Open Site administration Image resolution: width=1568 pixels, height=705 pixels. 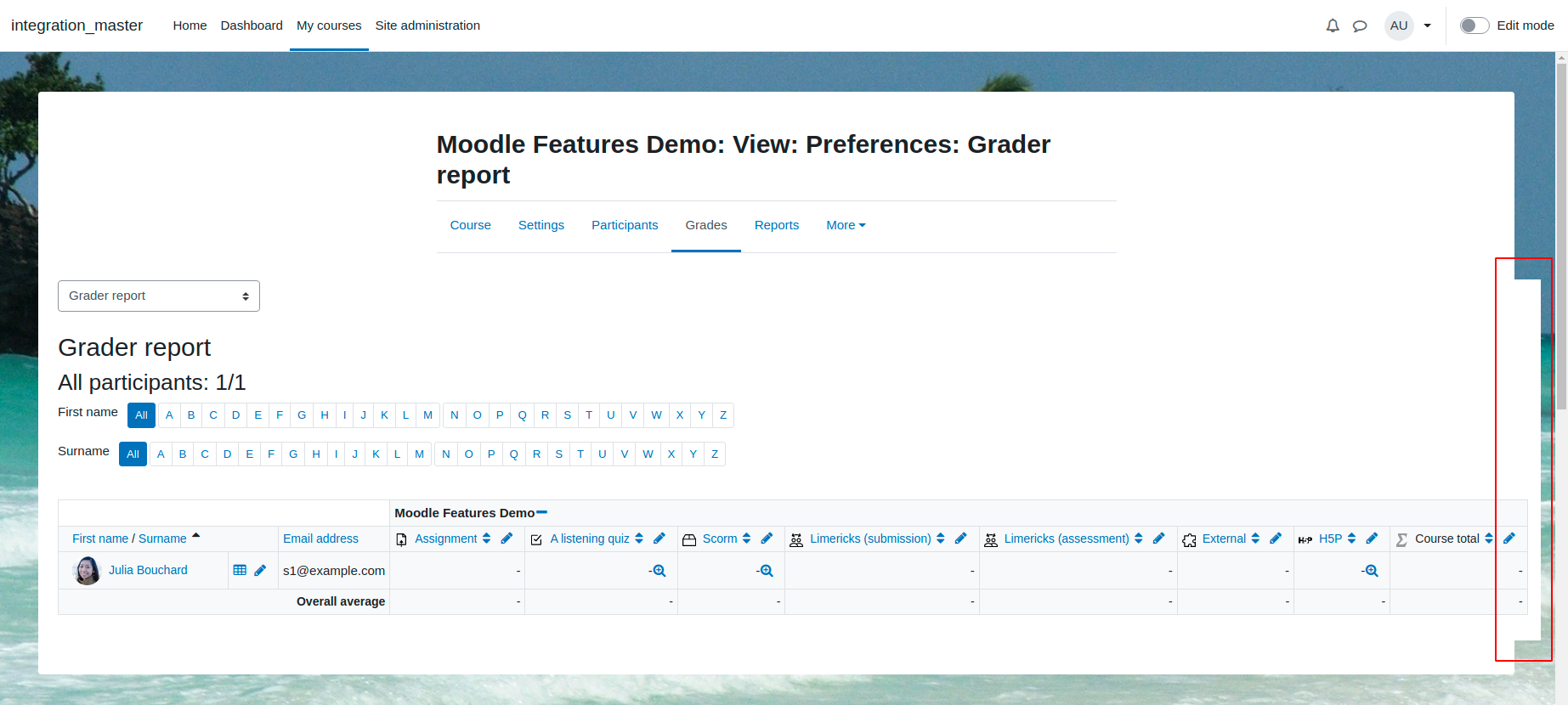tap(427, 25)
